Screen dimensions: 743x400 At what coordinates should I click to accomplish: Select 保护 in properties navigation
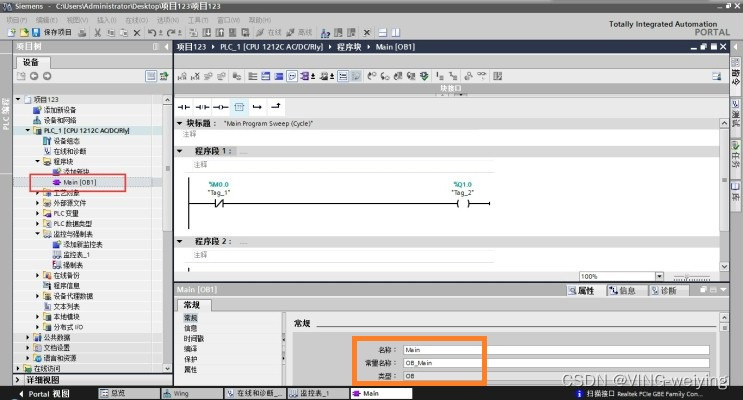(x=190, y=359)
